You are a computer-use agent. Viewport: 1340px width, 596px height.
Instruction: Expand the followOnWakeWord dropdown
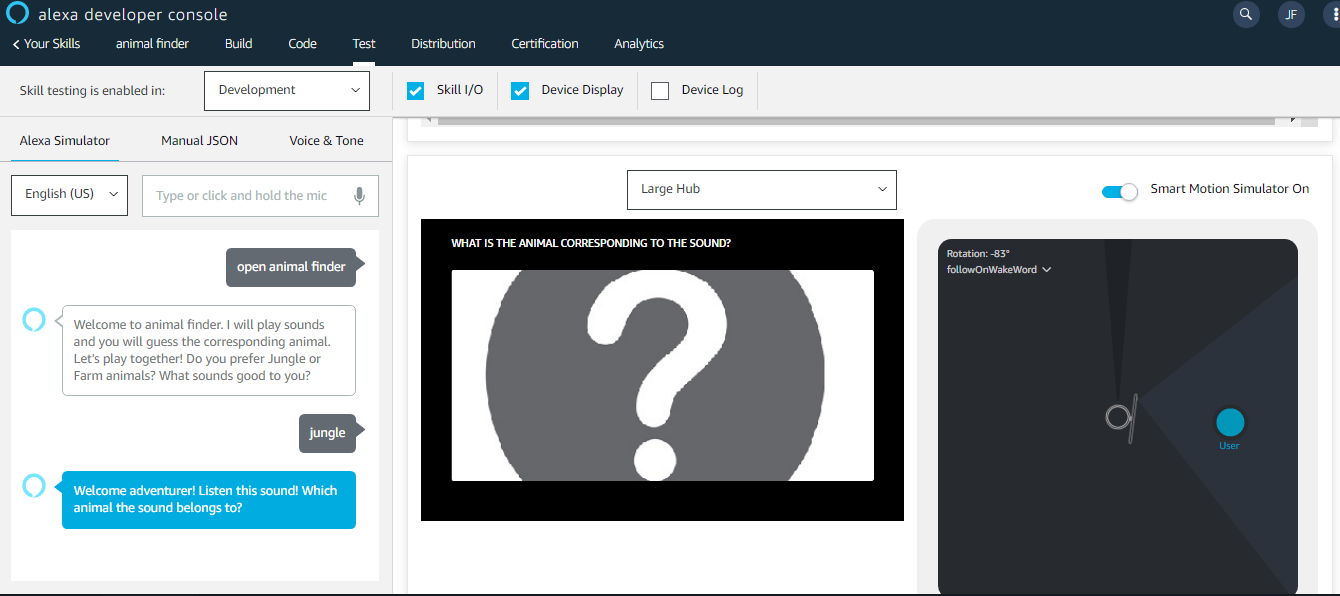click(999, 270)
